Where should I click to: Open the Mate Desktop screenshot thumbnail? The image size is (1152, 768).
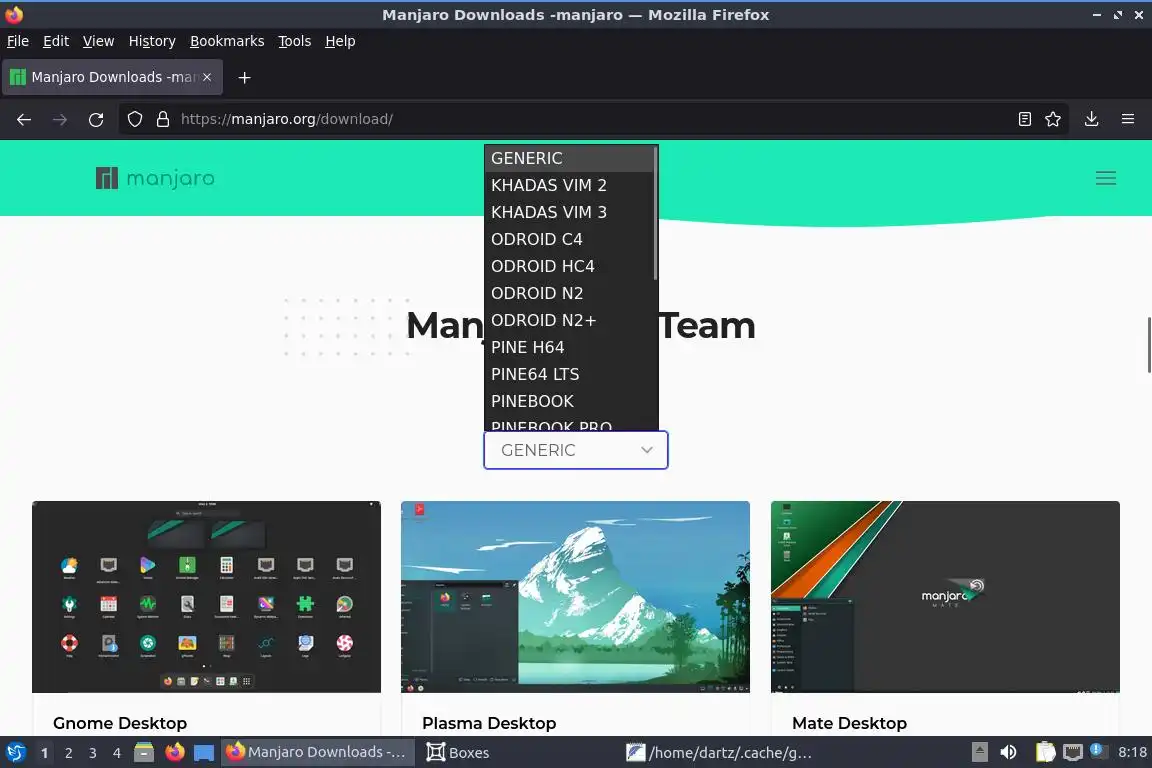[945, 597]
